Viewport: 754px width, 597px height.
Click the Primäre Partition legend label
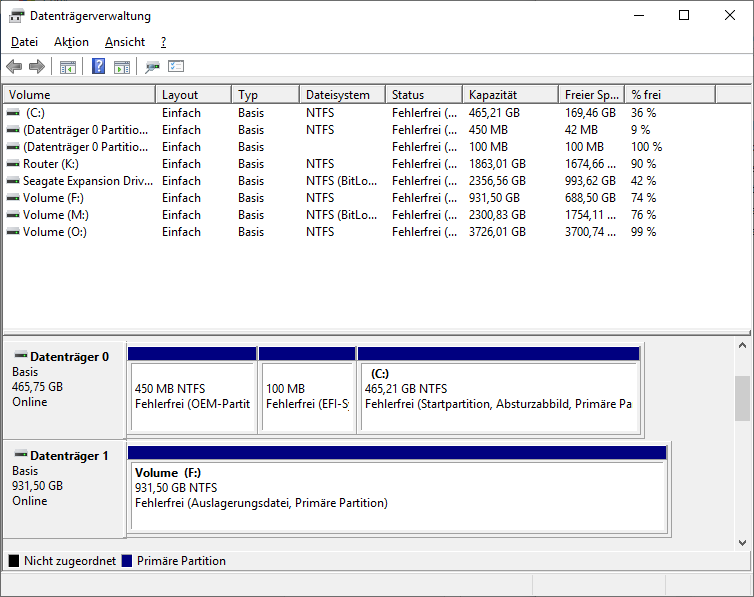click(181, 561)
